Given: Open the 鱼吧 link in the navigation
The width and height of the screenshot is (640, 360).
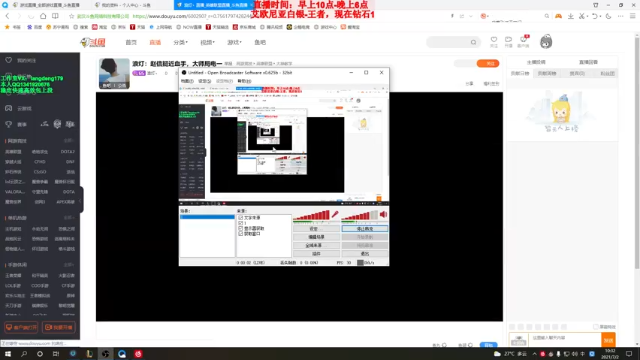Looking at the screenshot, I should point(260,42).
